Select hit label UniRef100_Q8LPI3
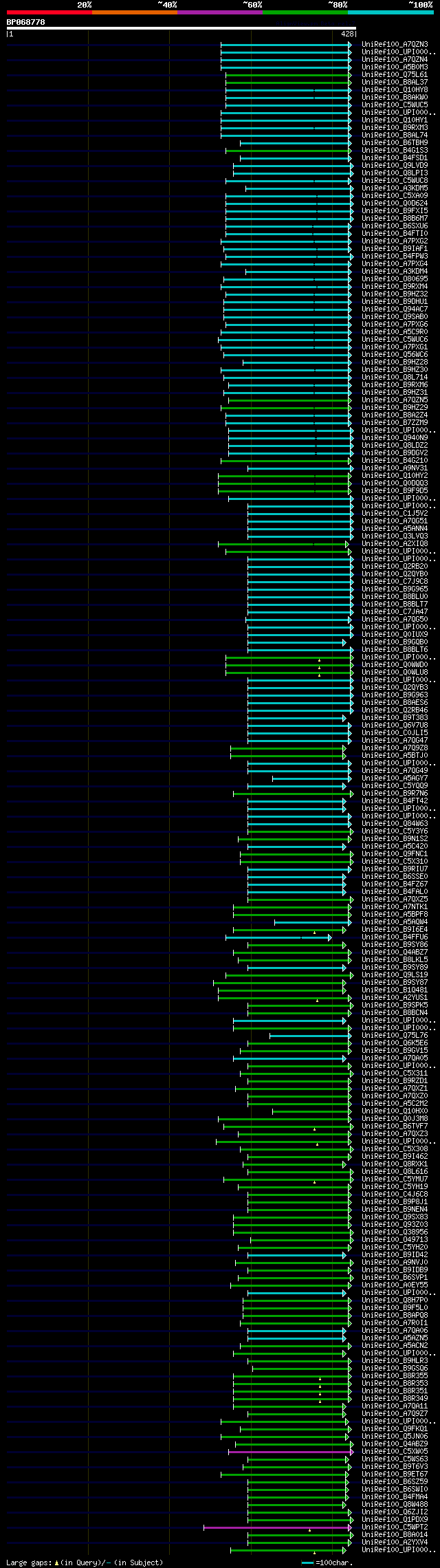 tap(395, 173)
